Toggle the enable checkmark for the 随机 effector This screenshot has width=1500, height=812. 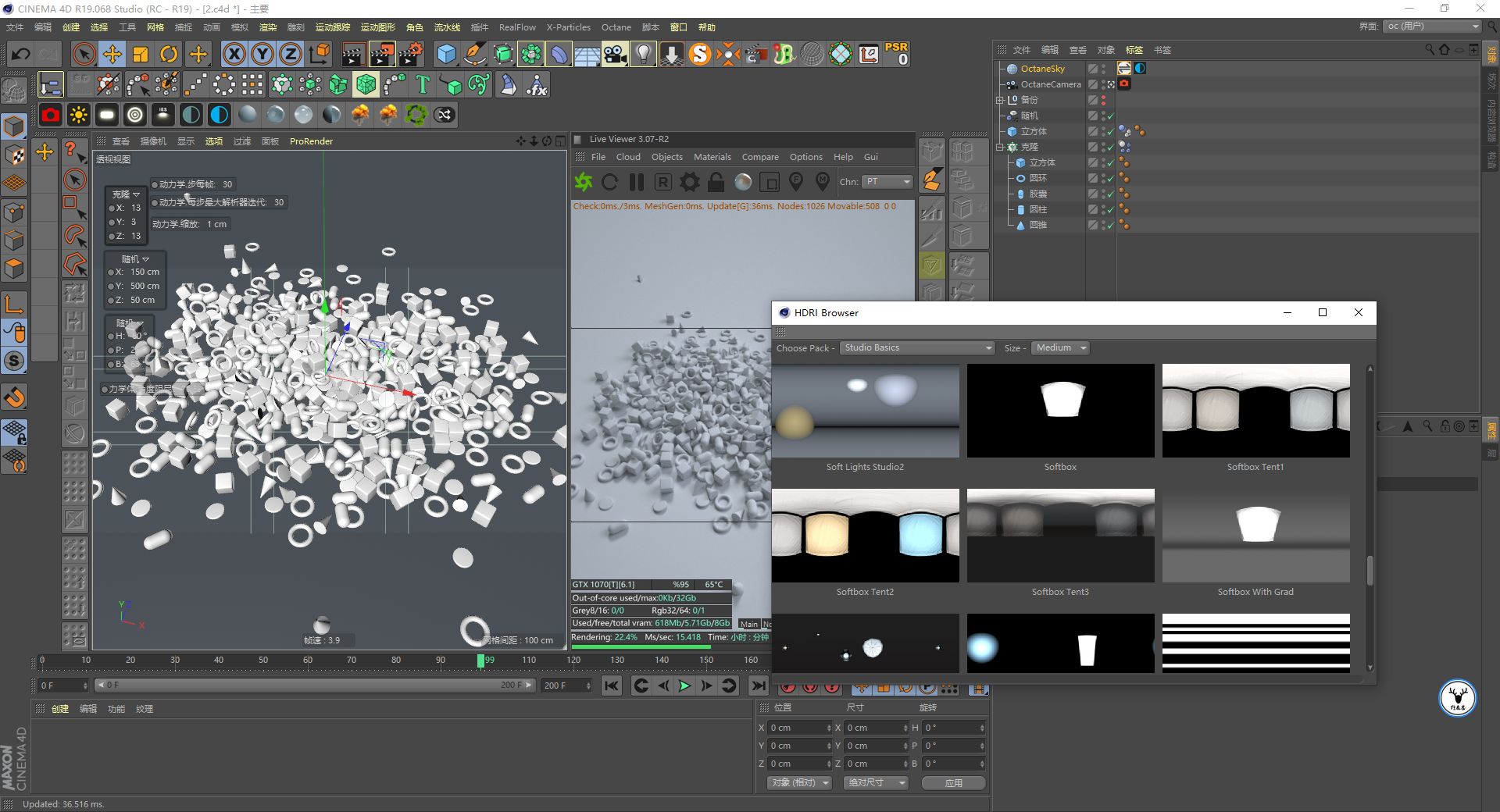tap(1111, 116)
